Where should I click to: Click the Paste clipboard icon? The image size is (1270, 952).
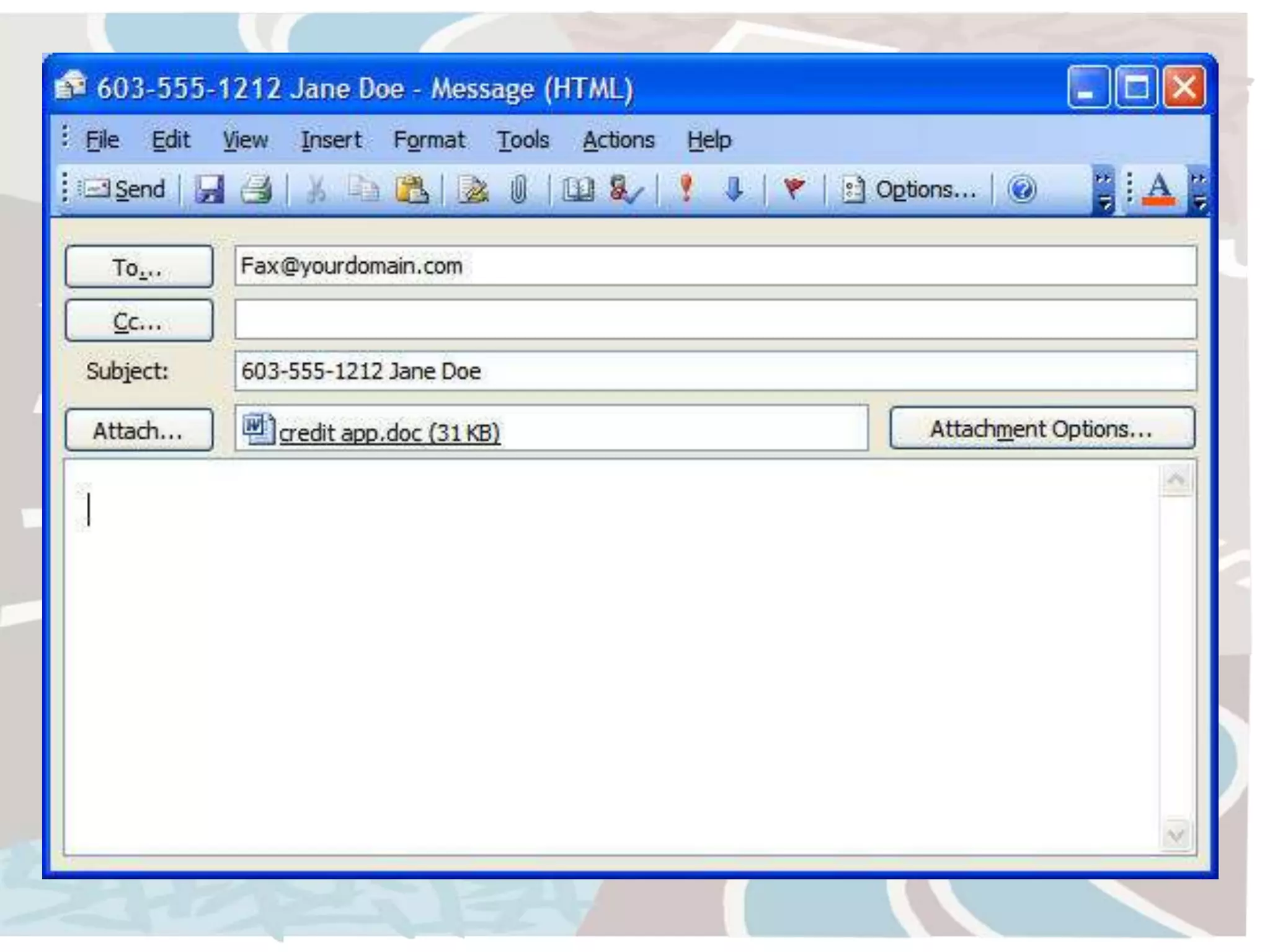(x=411, y=189)
